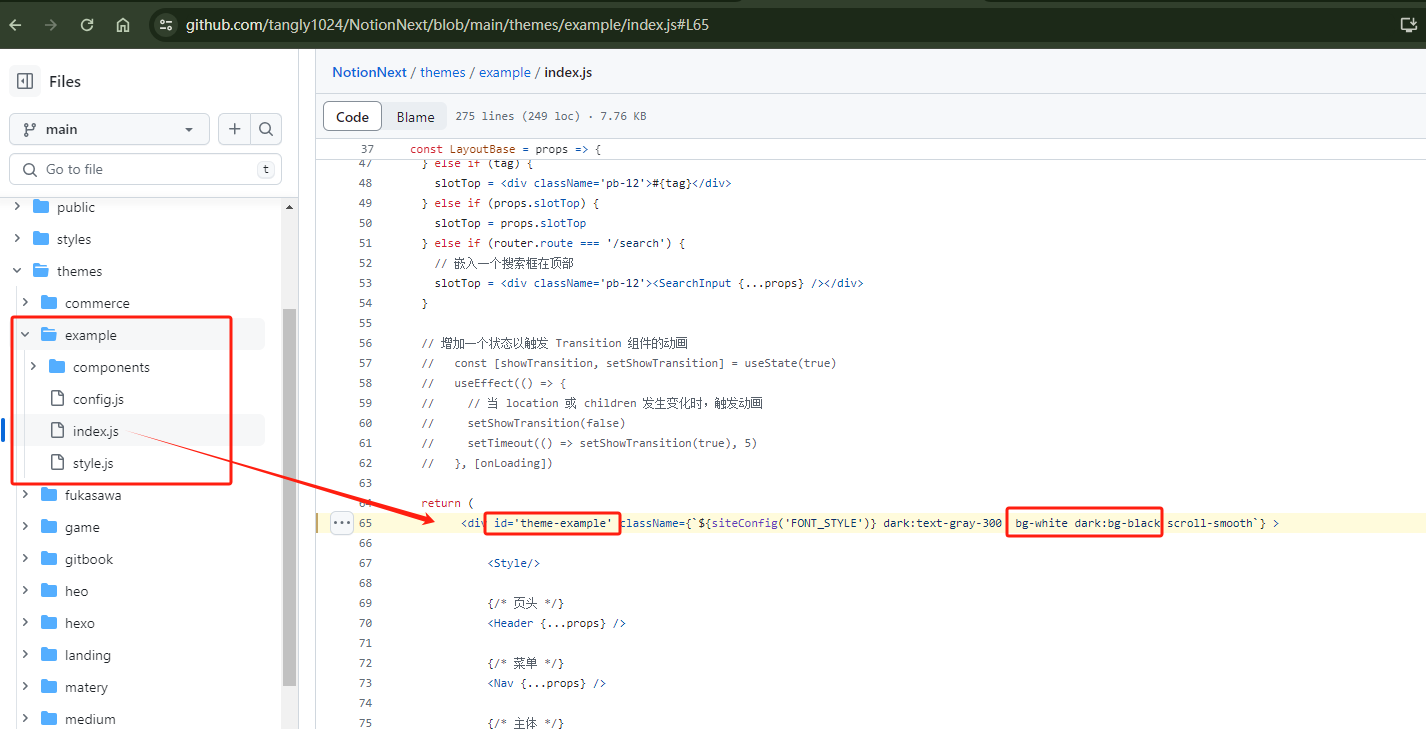Open themes breadcrumb link
1426x729 pixels.
click(443, 72)
